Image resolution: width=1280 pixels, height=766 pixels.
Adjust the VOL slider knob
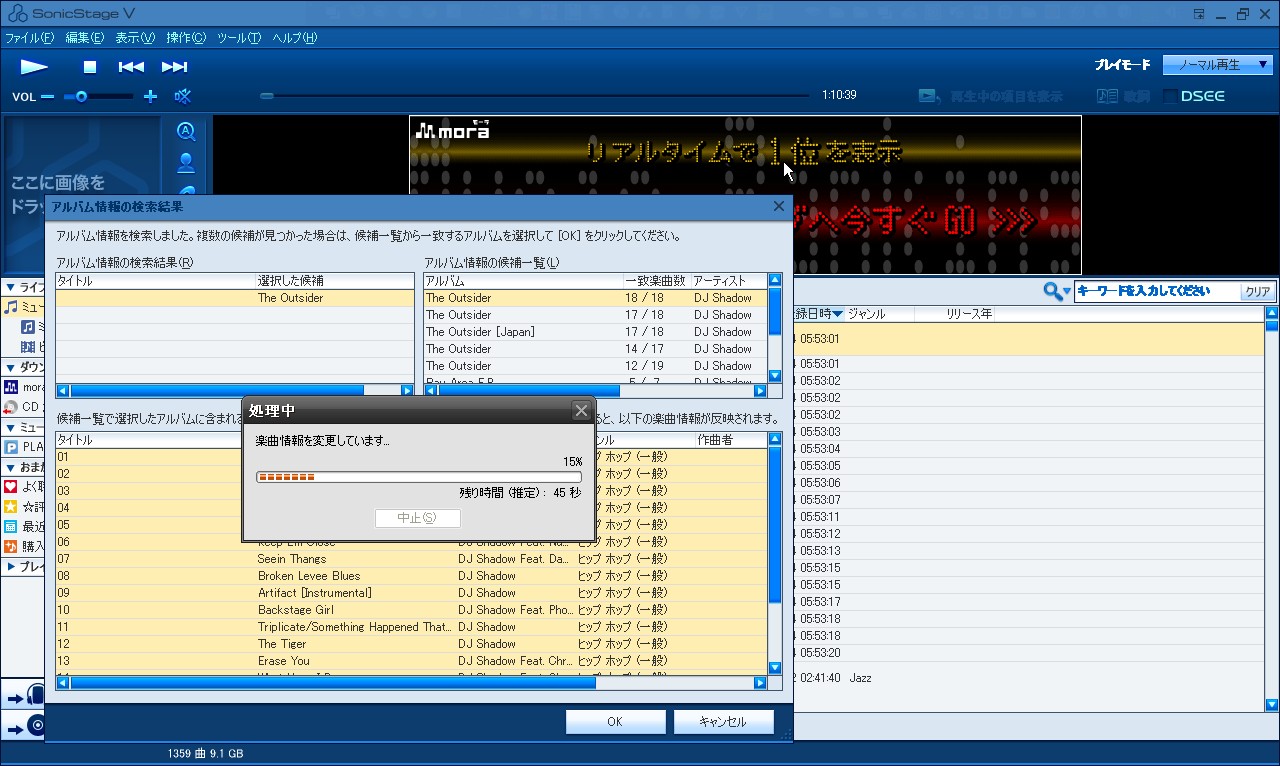(82, 97)
